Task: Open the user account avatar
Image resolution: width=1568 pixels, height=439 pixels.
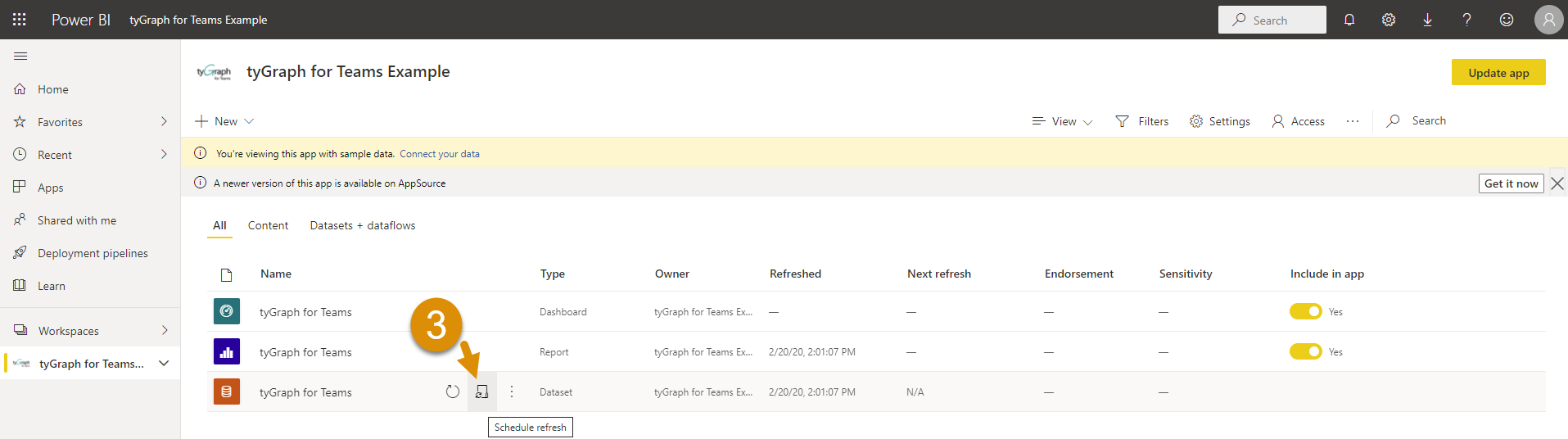Action: click(x=1548, y=20)
